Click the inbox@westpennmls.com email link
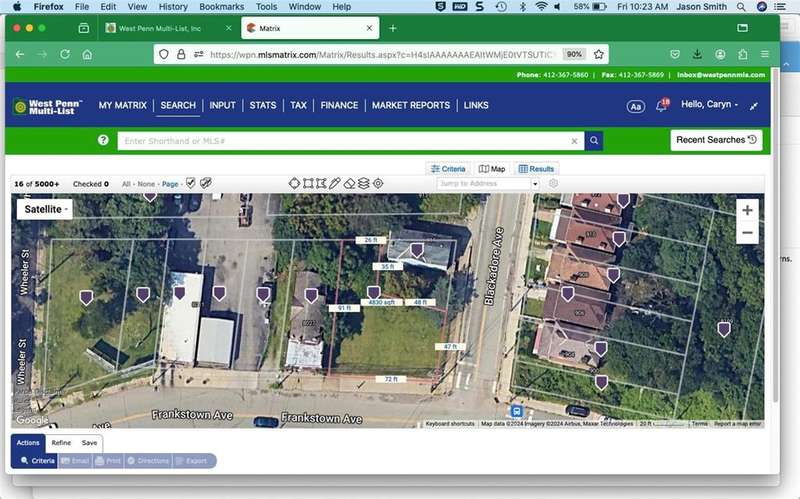The image size is (800, 499). (x=720, y=75)
